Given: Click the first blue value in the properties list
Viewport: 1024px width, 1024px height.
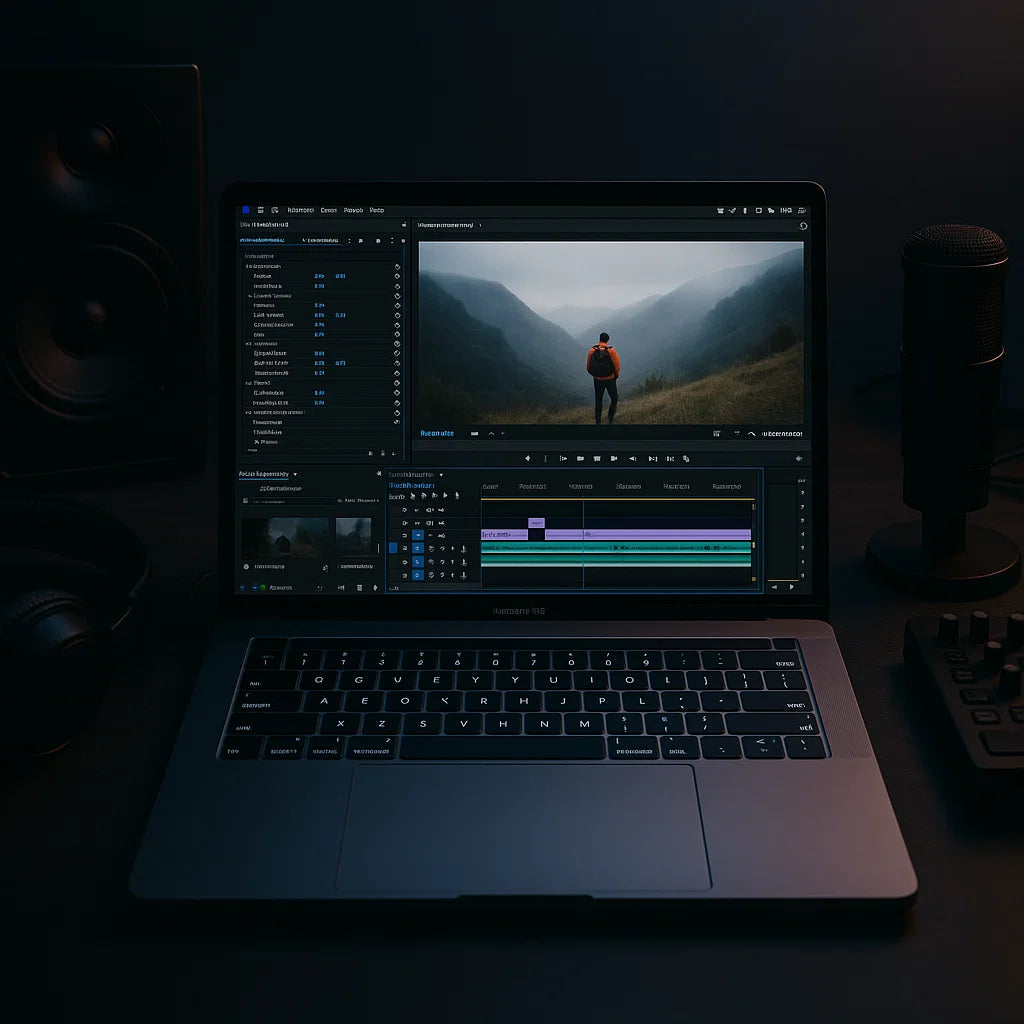Looking at the screenshot, I should coord(319,276).
